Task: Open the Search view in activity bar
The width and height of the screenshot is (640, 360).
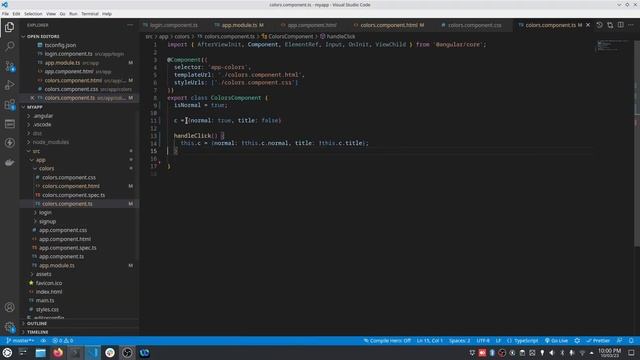Action: 9,46
